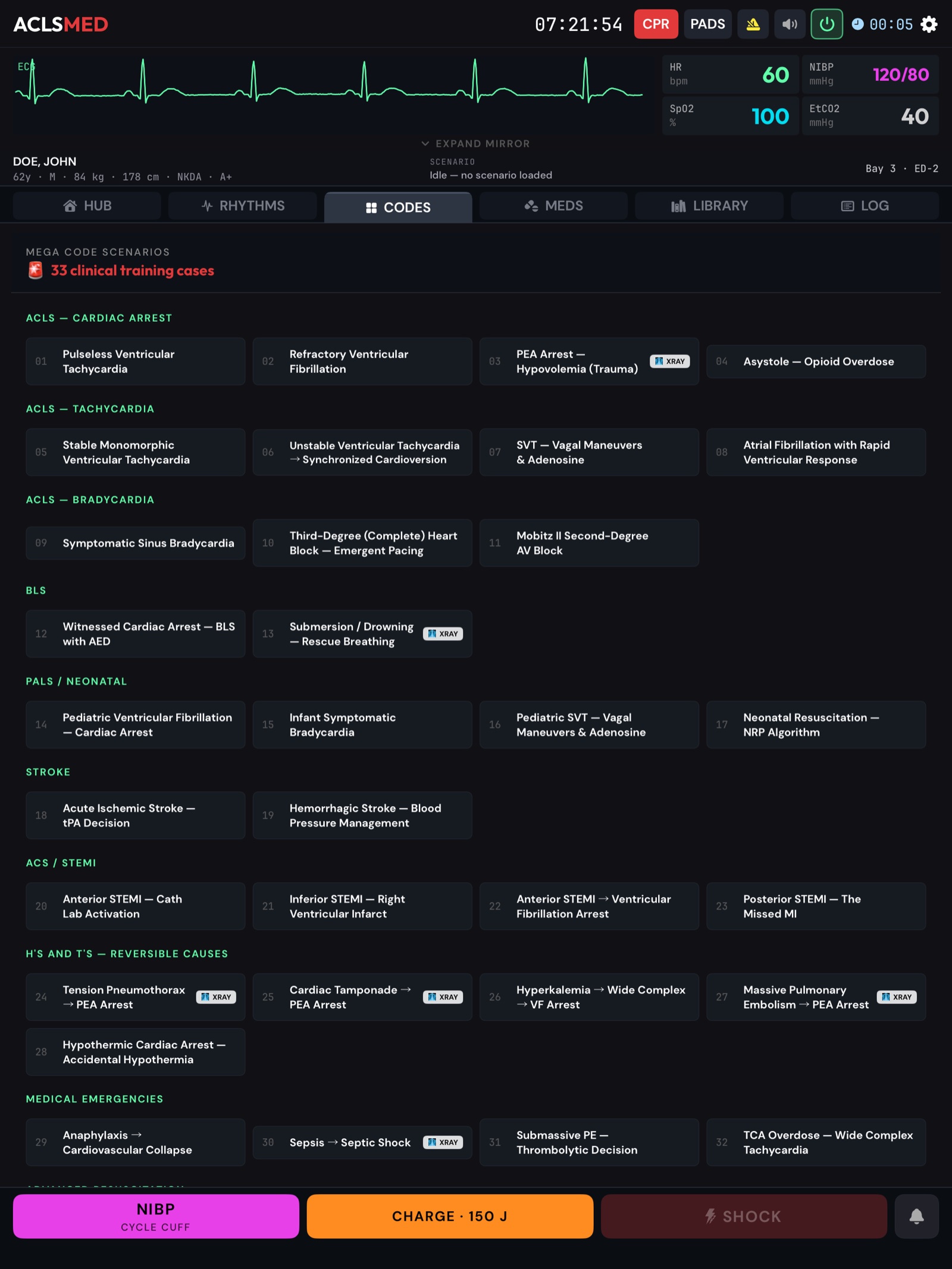Select TCA Overdose Wide Complex Tachycardia
The width and height of the screenshot is (952, 1269).
816,1142
